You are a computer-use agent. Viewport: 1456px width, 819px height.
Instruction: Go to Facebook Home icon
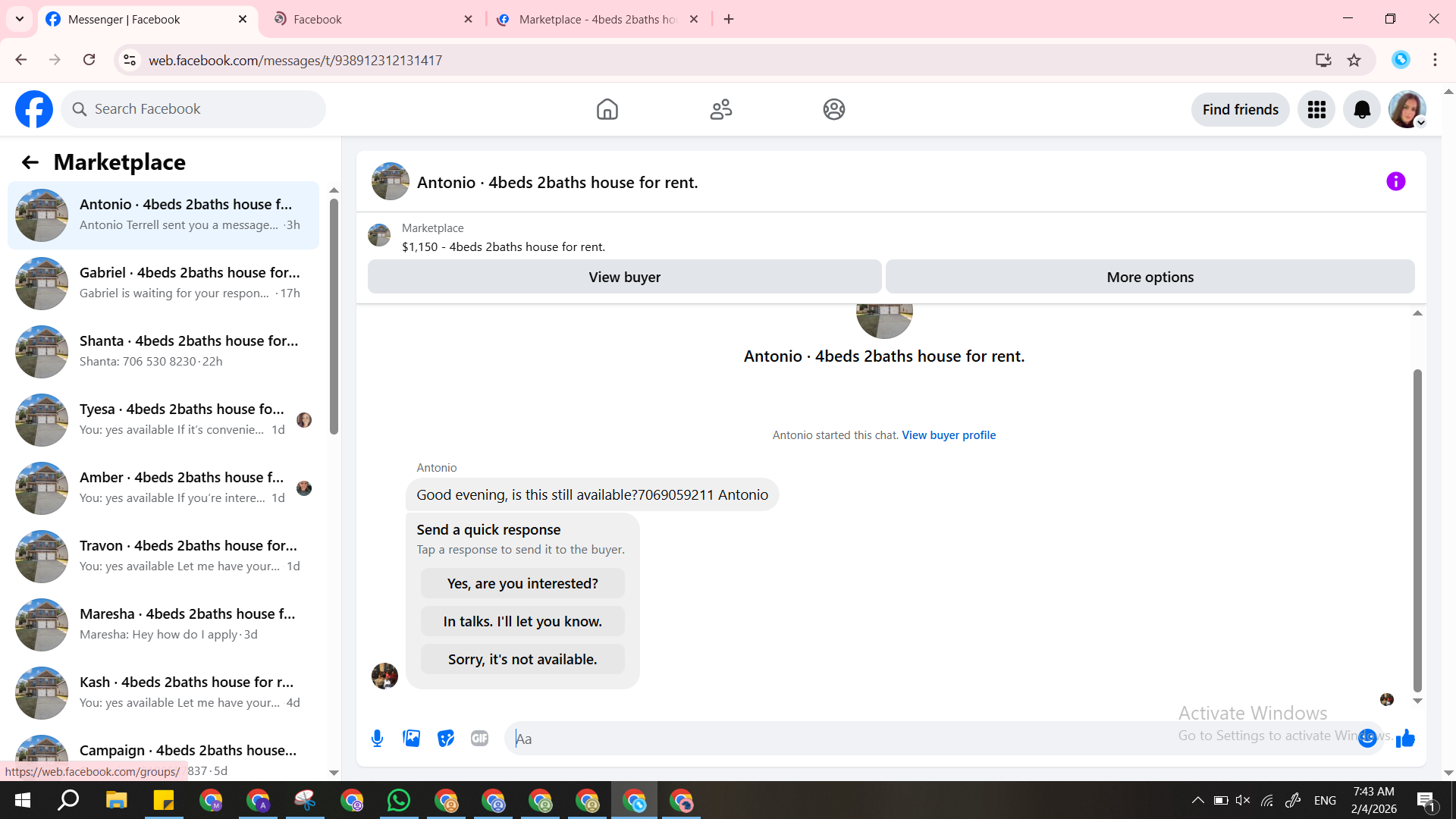[607, 110]
